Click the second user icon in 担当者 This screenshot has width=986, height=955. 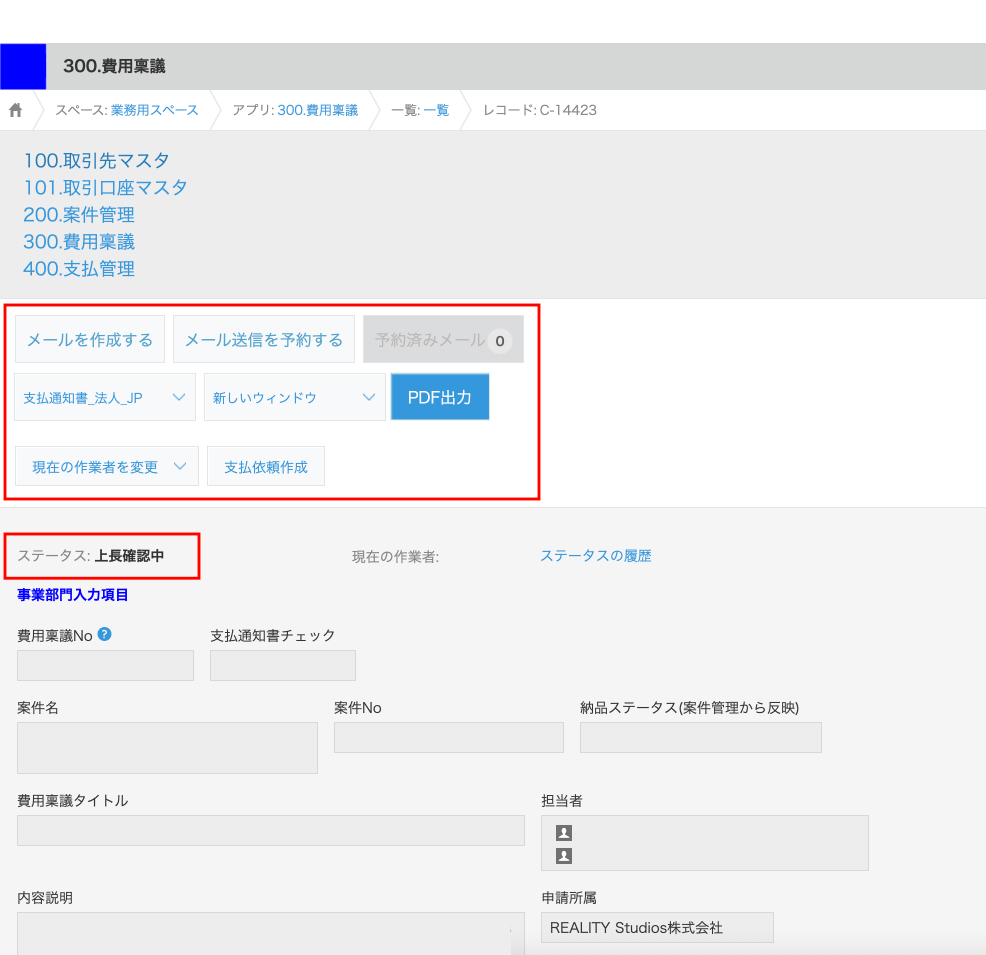(564, 856)
